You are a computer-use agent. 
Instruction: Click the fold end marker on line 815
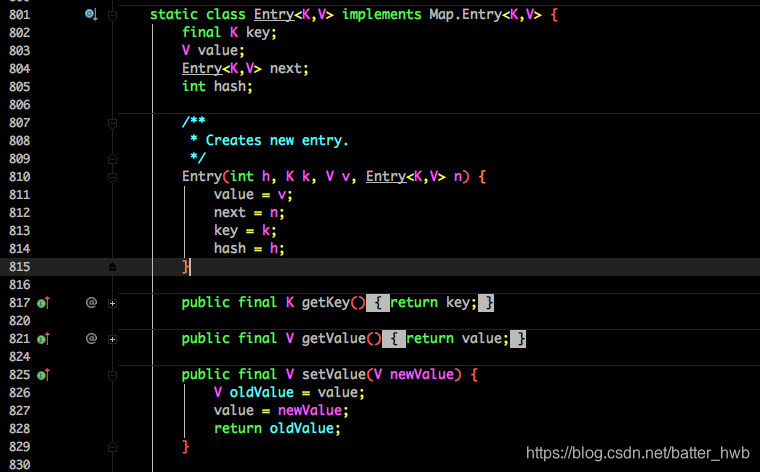click(x=112, y=267)
